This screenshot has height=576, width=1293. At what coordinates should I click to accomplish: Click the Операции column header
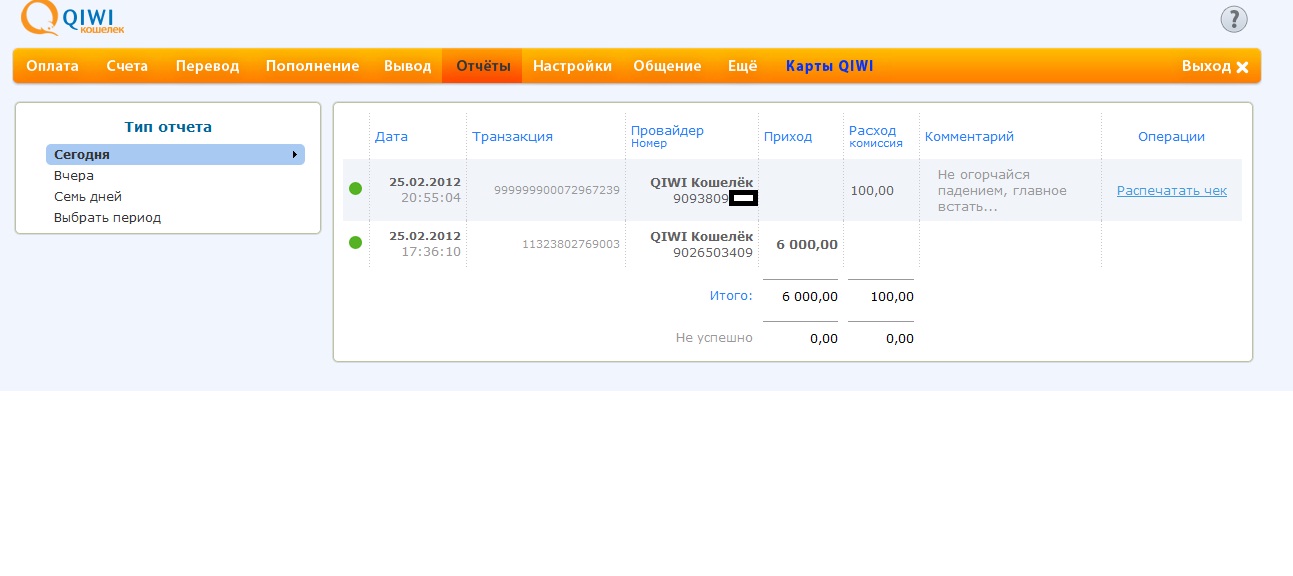[x=1171, y=136]
